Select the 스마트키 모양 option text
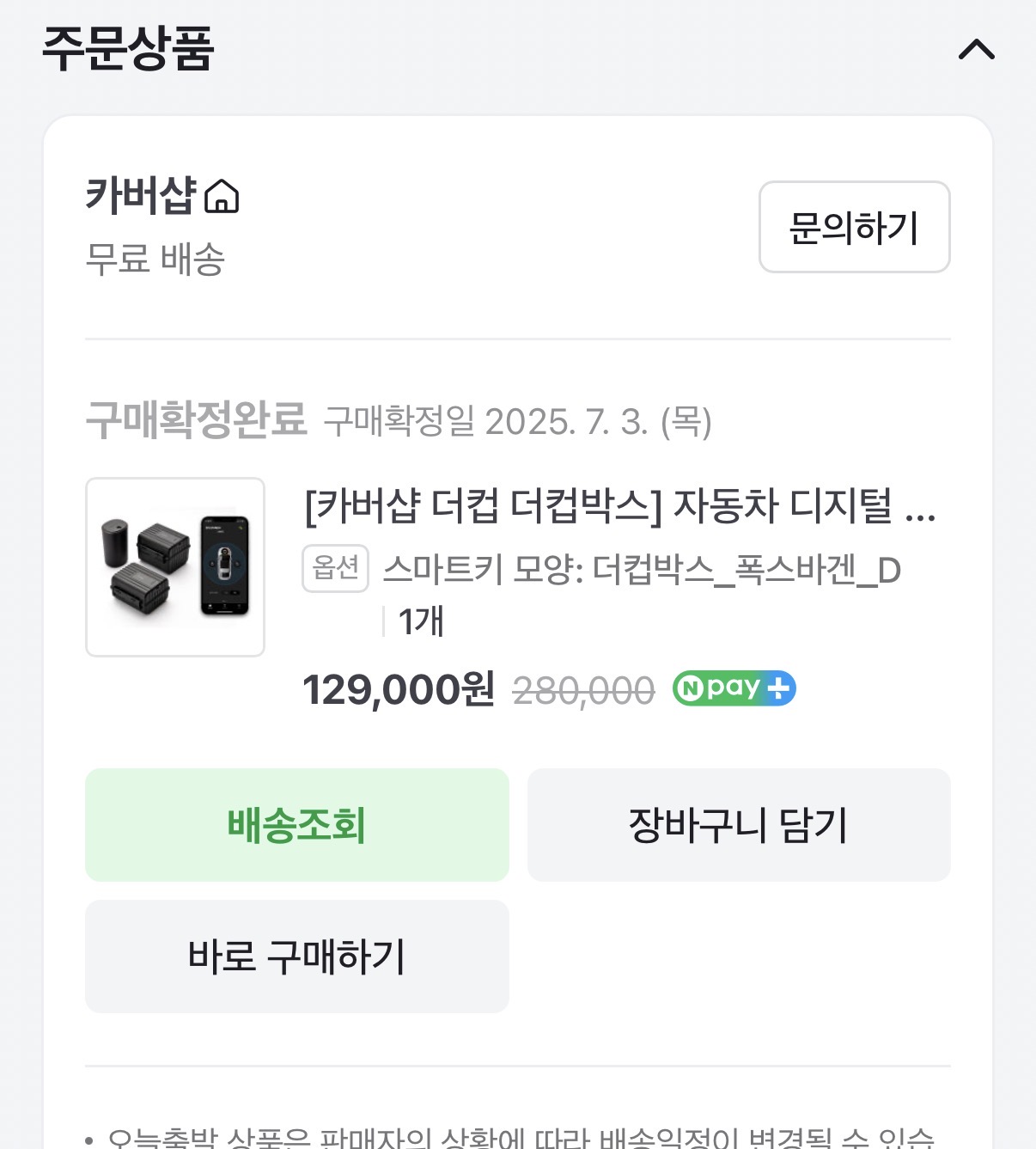The width and height of the screenshot is (1036, 1149). [x=641, y=570]
